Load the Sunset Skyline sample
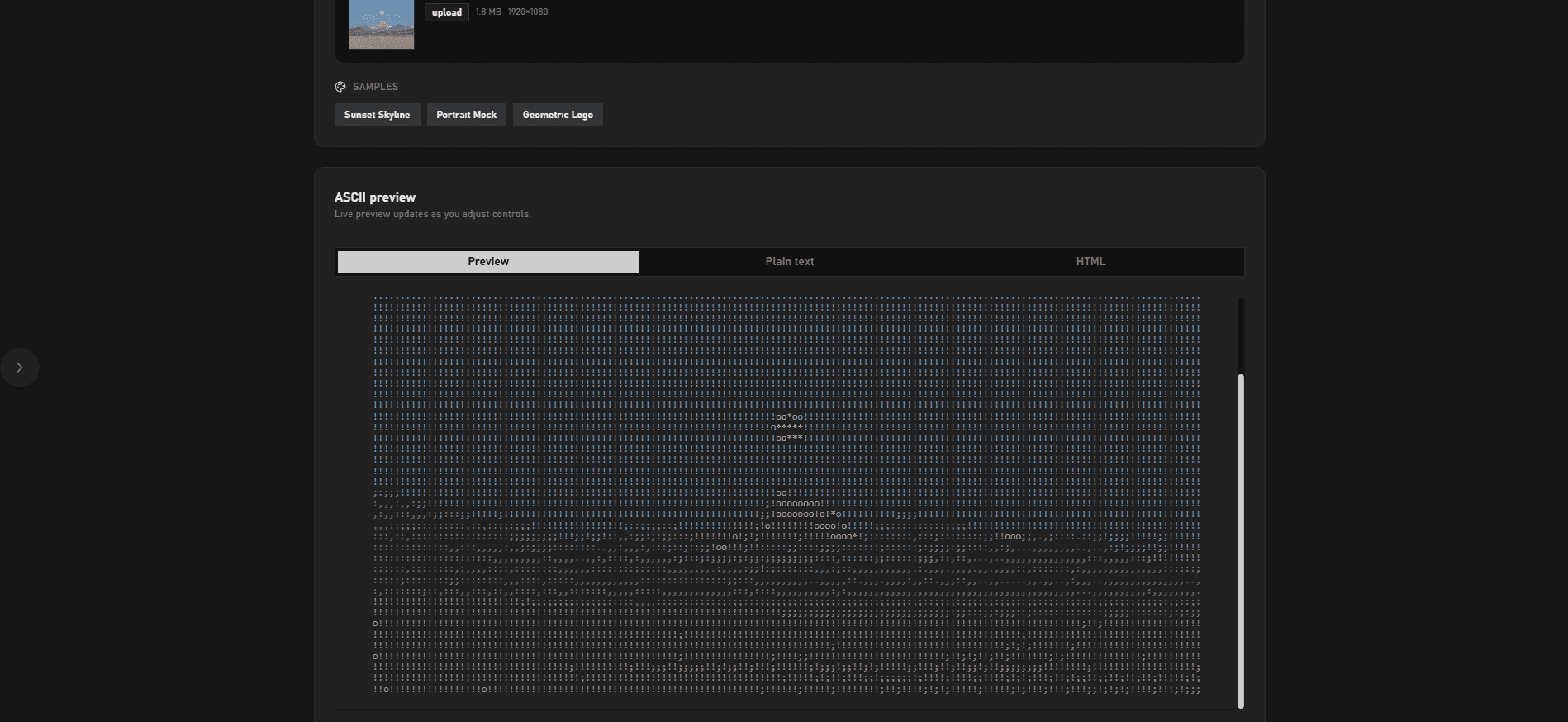Viewport: 1568px width, 722px height. pos(377,115)
